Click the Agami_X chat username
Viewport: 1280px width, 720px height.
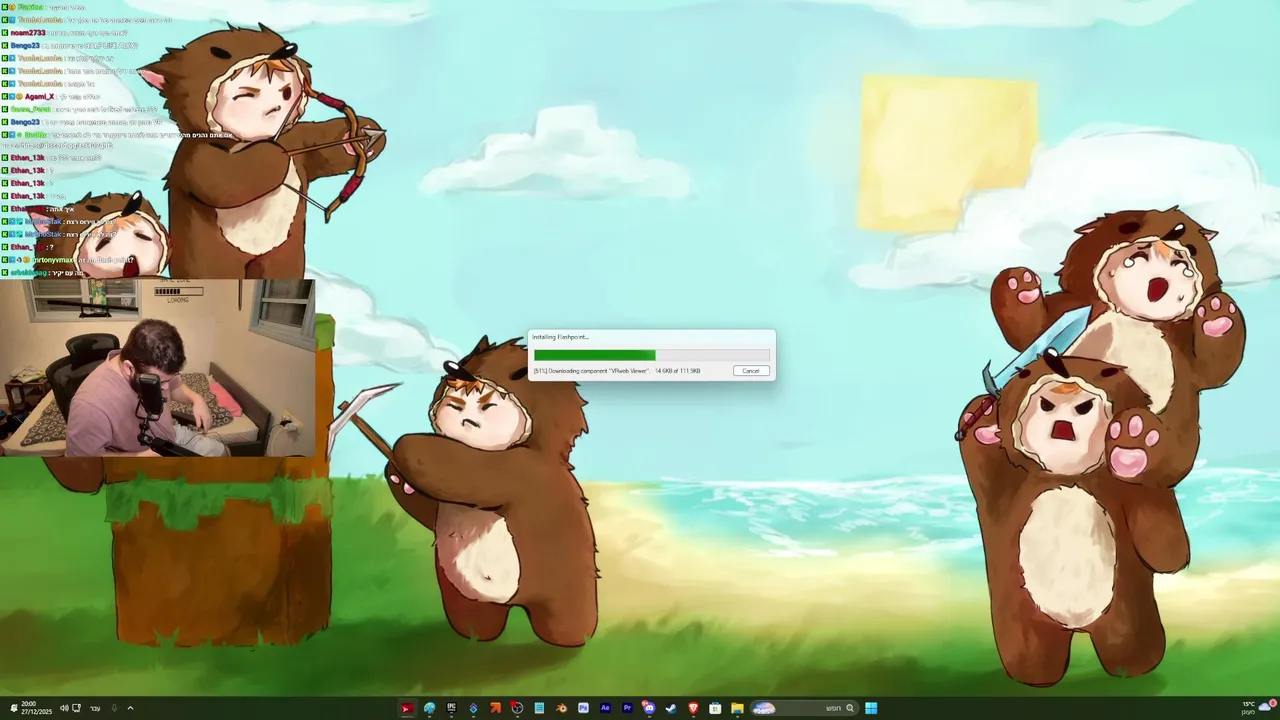(x=39, y=96)
